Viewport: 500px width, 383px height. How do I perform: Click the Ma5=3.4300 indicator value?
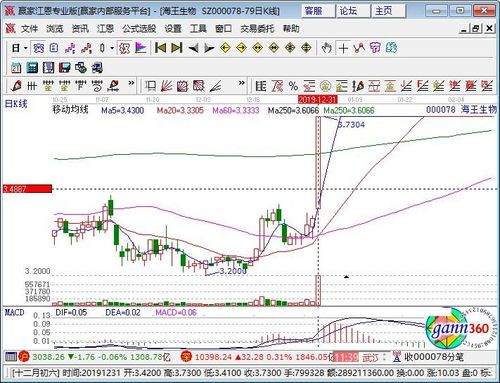[123, 110]
